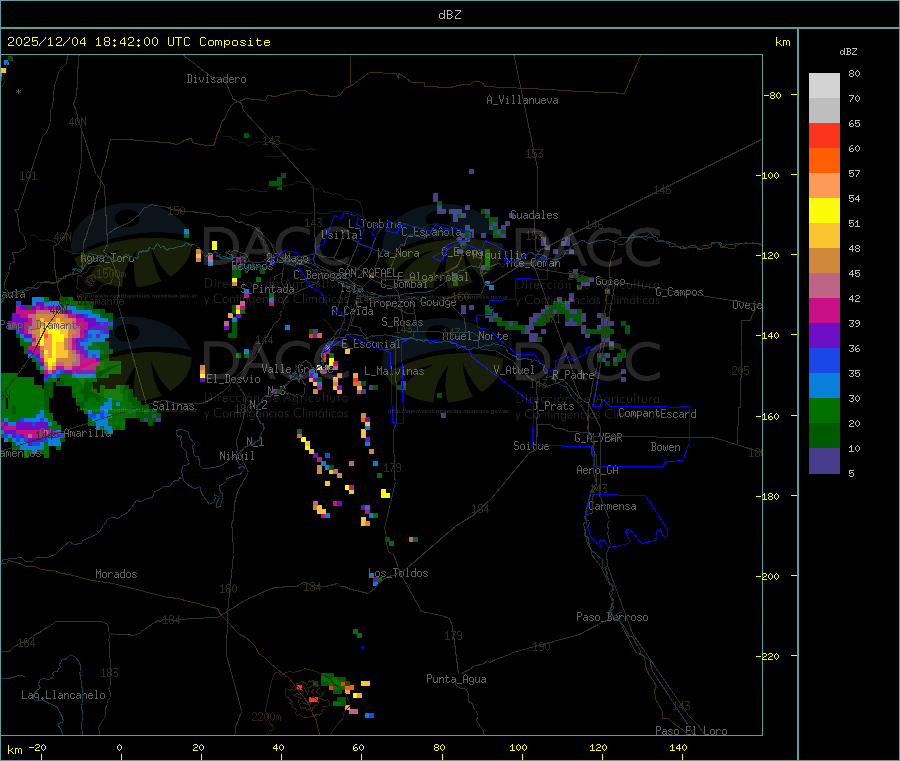
Task: Select the orange 57-60 dBZ legend swatch
Action: coord(824,161)
